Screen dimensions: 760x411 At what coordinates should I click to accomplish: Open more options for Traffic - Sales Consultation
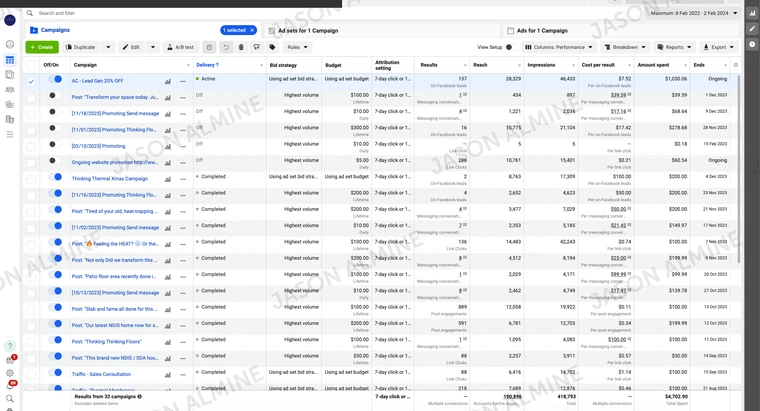183,375
